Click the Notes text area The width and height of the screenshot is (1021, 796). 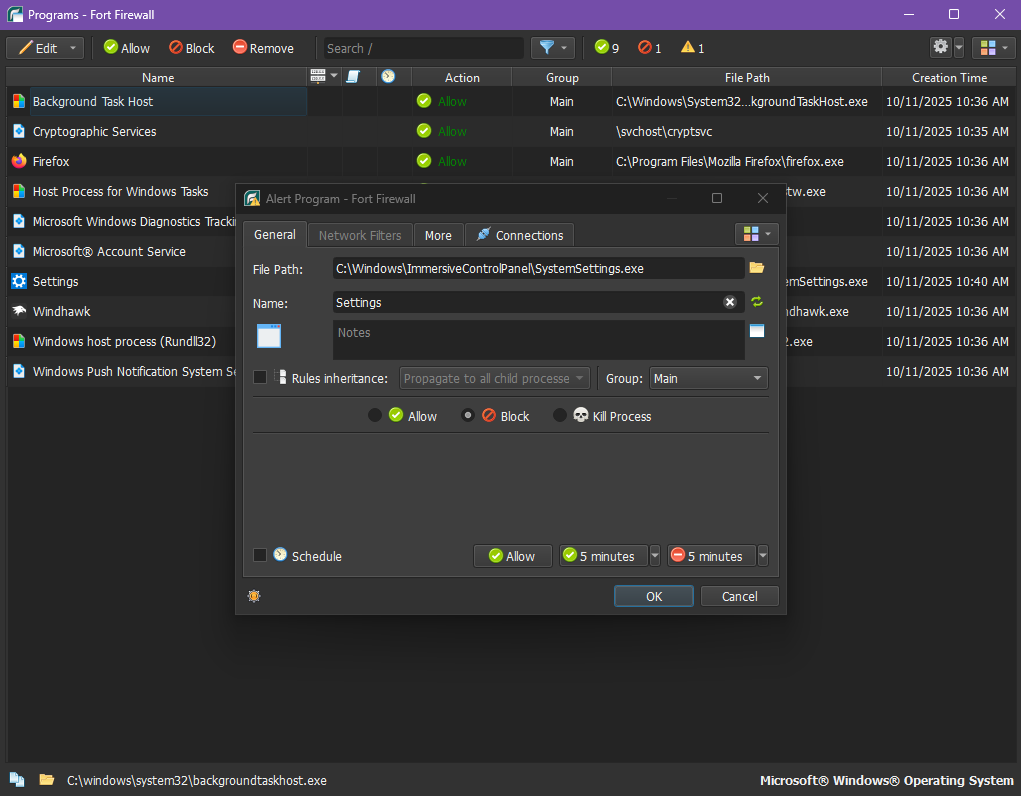[538, 339]
